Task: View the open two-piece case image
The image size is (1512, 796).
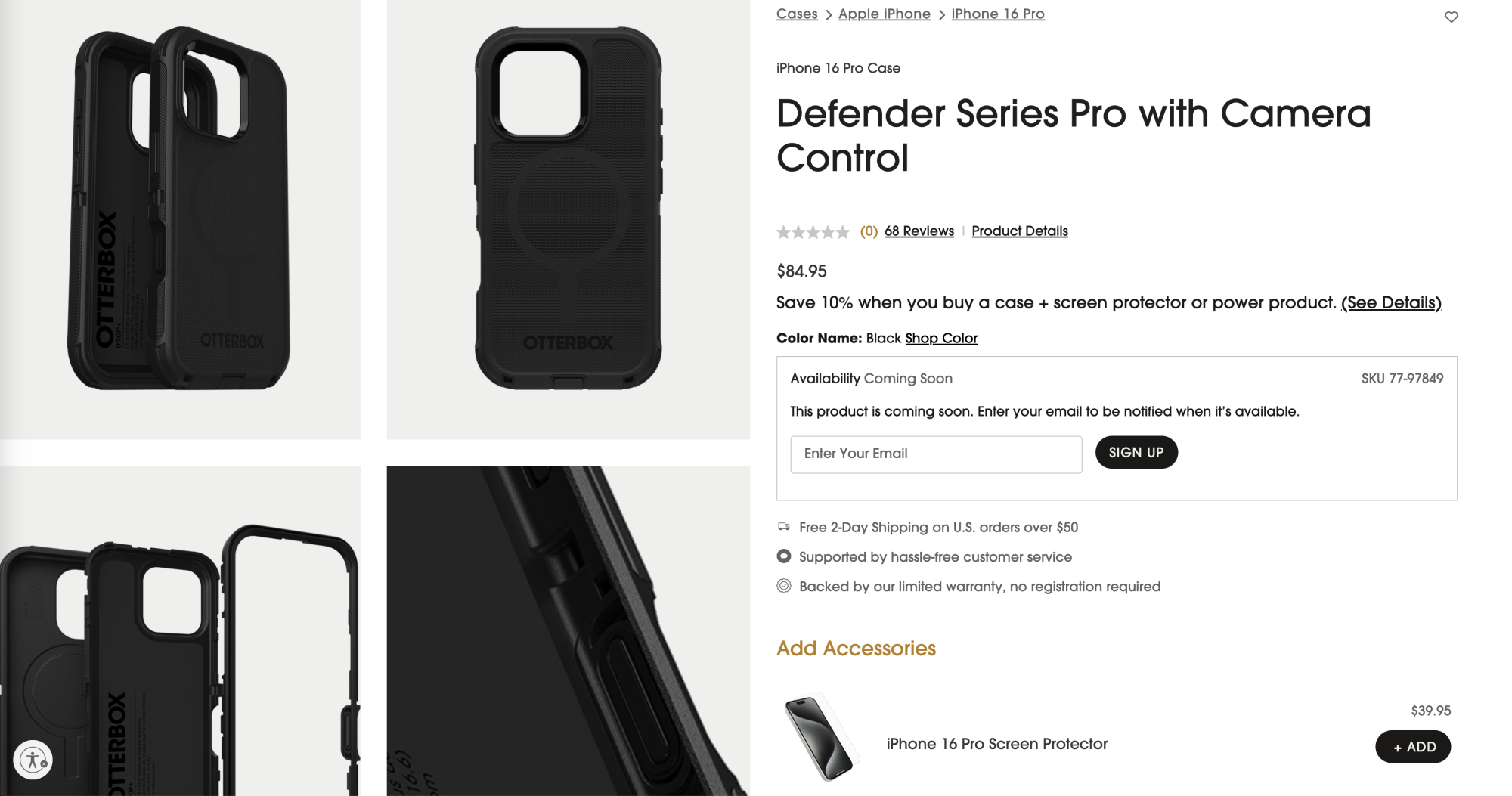Action: (x=180, y=219)
